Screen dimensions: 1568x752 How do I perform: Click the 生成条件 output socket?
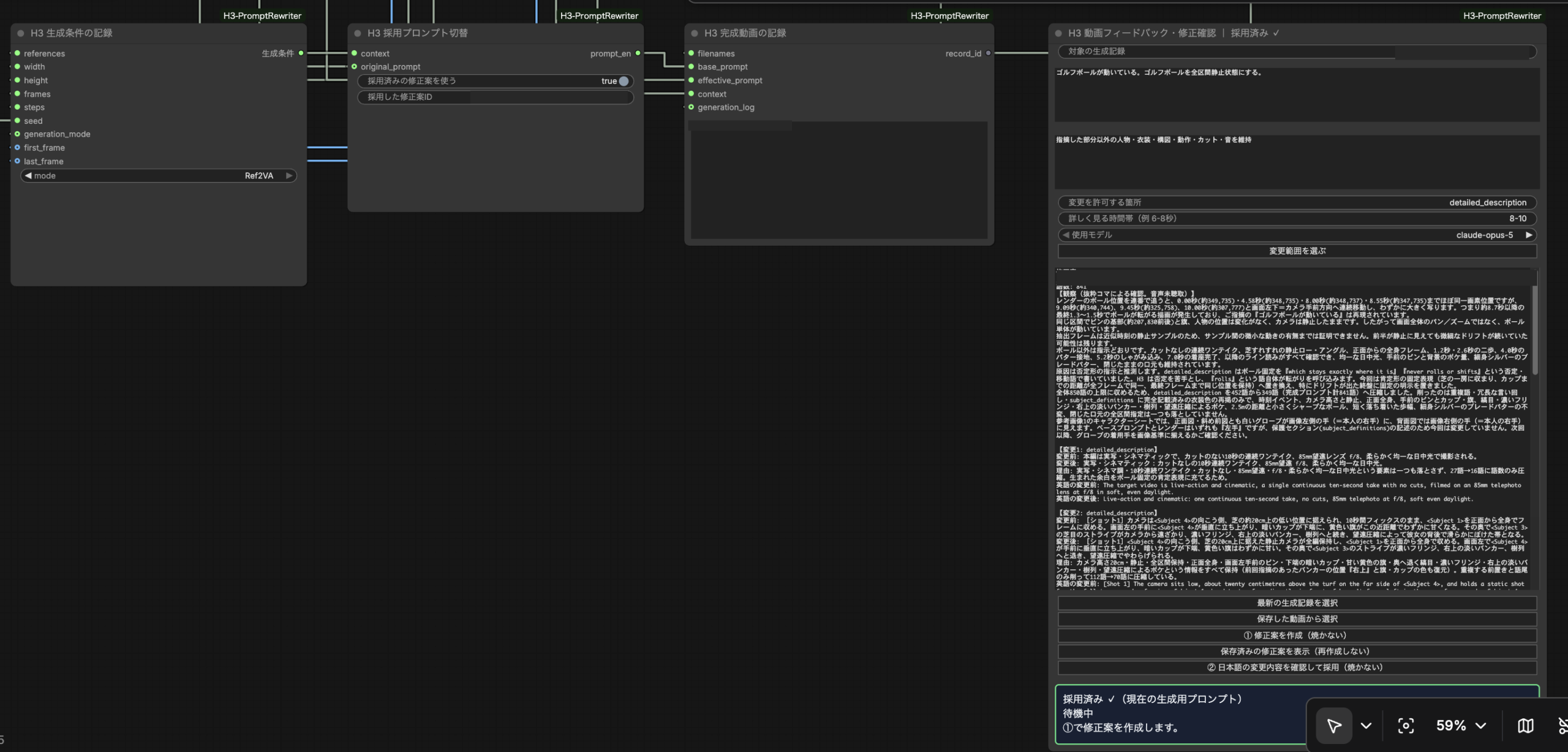tap(301, 53)
